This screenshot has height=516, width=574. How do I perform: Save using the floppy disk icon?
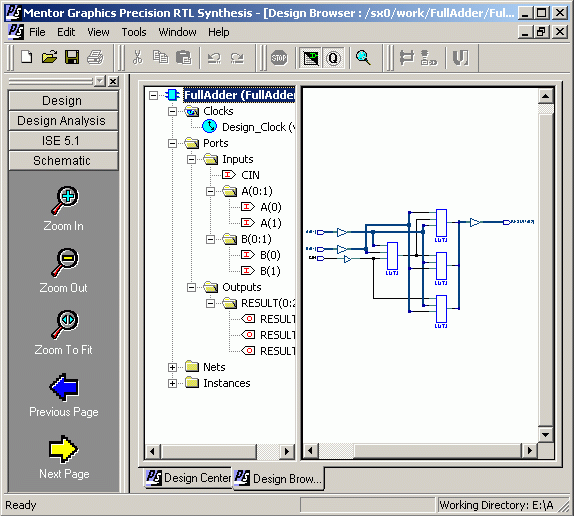(72, 57)
